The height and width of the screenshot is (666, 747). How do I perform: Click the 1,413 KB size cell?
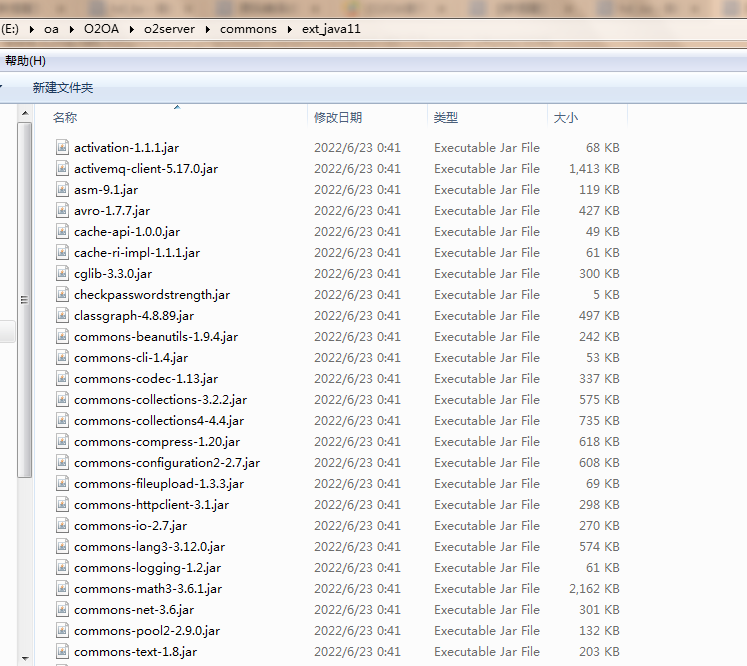594,169
